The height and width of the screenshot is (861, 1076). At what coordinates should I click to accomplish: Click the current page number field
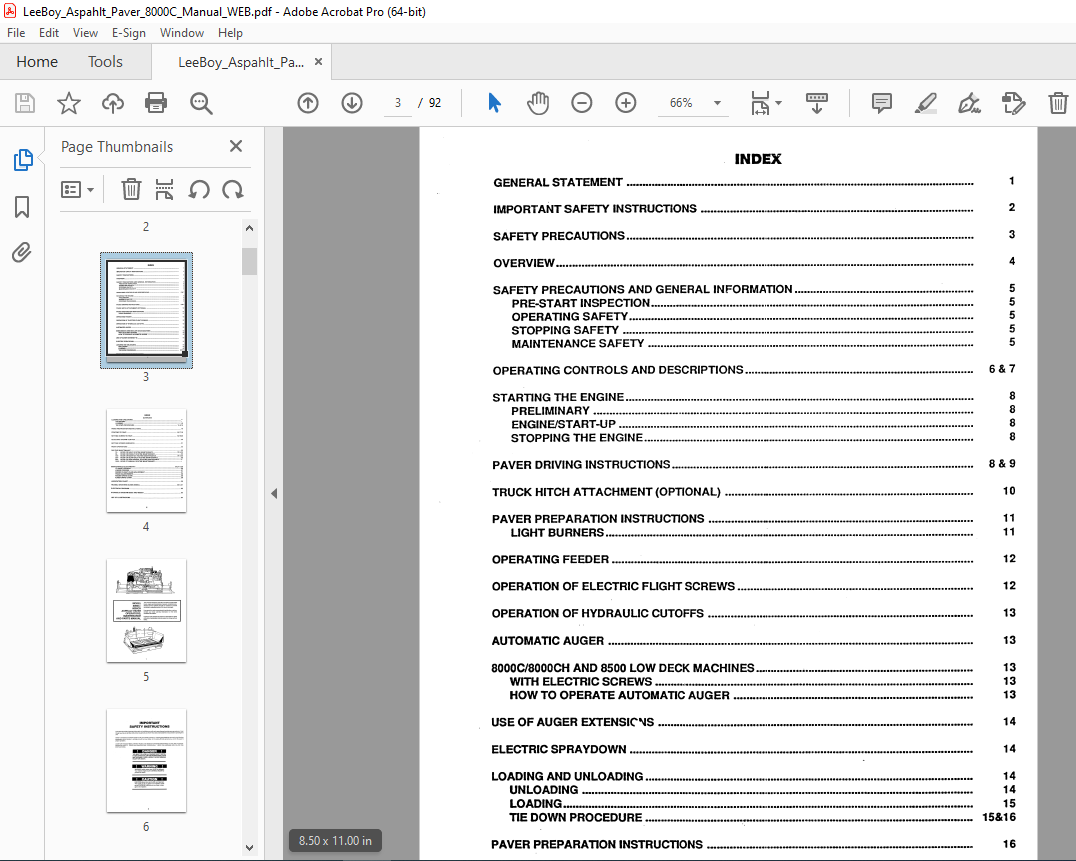[398, 103]
